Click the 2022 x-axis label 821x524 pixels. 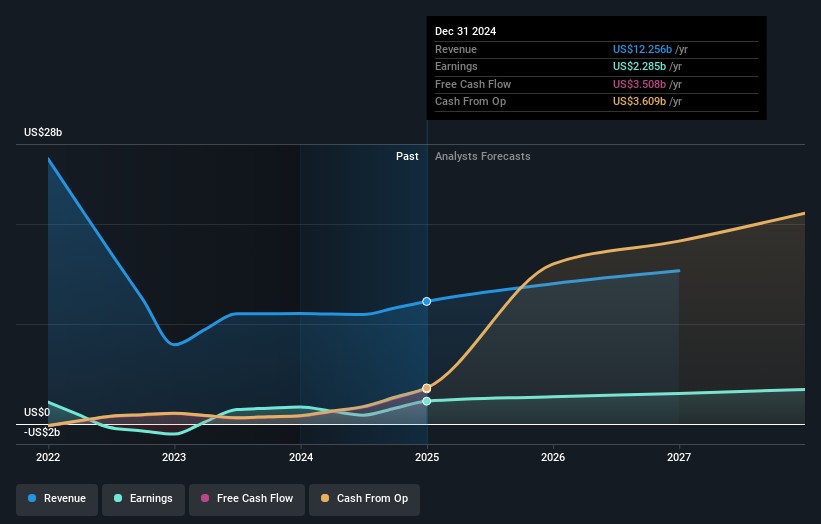click(48, 458)
